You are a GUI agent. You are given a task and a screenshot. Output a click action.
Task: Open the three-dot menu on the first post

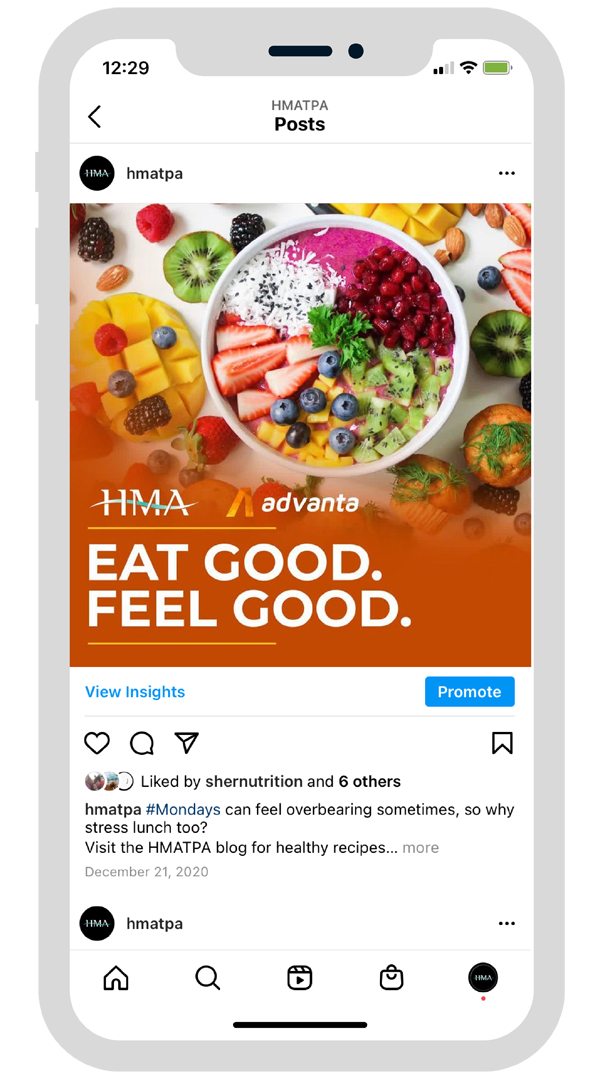[506, 174]
